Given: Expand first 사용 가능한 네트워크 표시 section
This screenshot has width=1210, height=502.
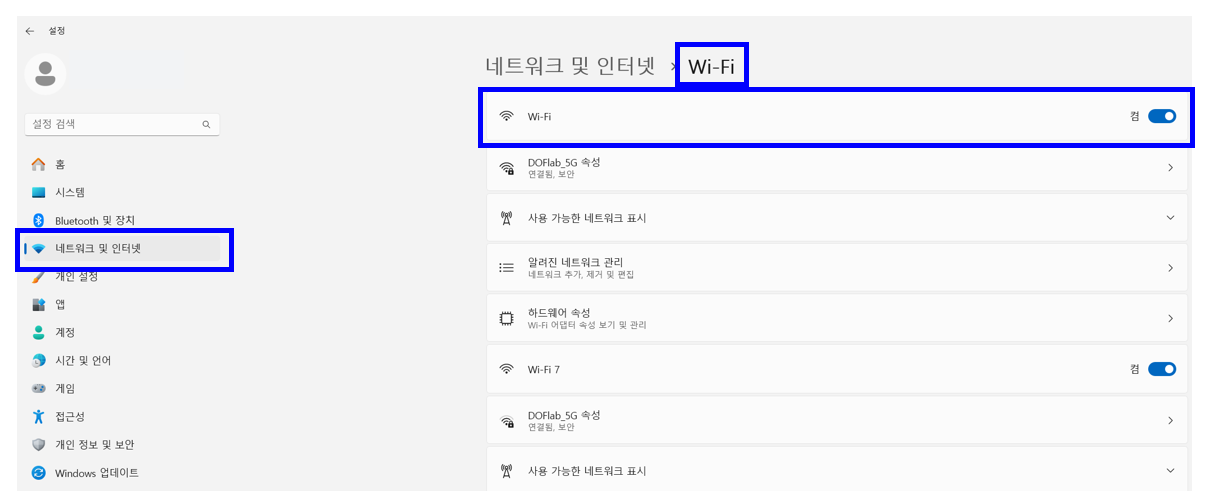Looking at the screenshot, I should coord(1170,218).
